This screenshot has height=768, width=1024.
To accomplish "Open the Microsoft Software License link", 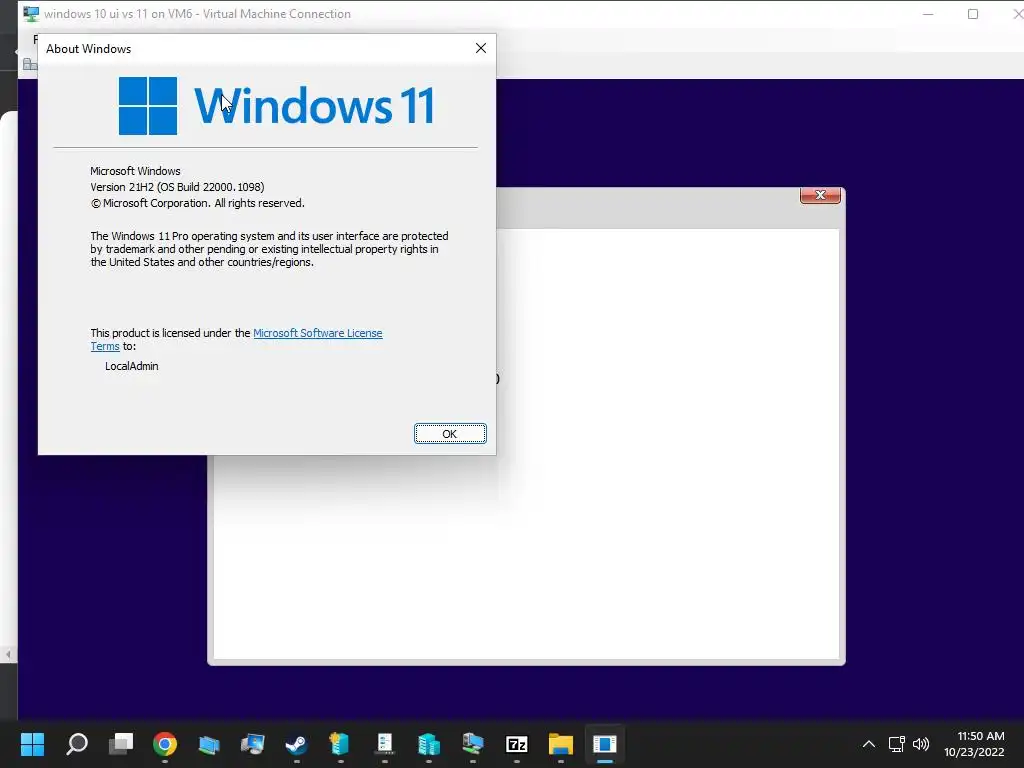I will click(317, 333).
